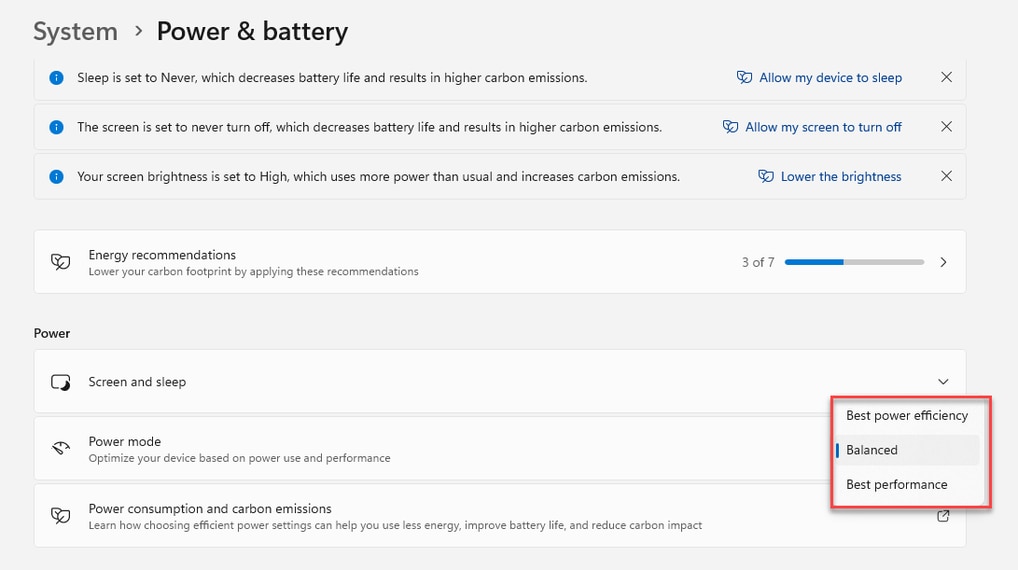Image resolution: width=1018 pixels, height=570 pixels.
Task: Click info icon beside screen brightness warning
Action: click(56, 177)
